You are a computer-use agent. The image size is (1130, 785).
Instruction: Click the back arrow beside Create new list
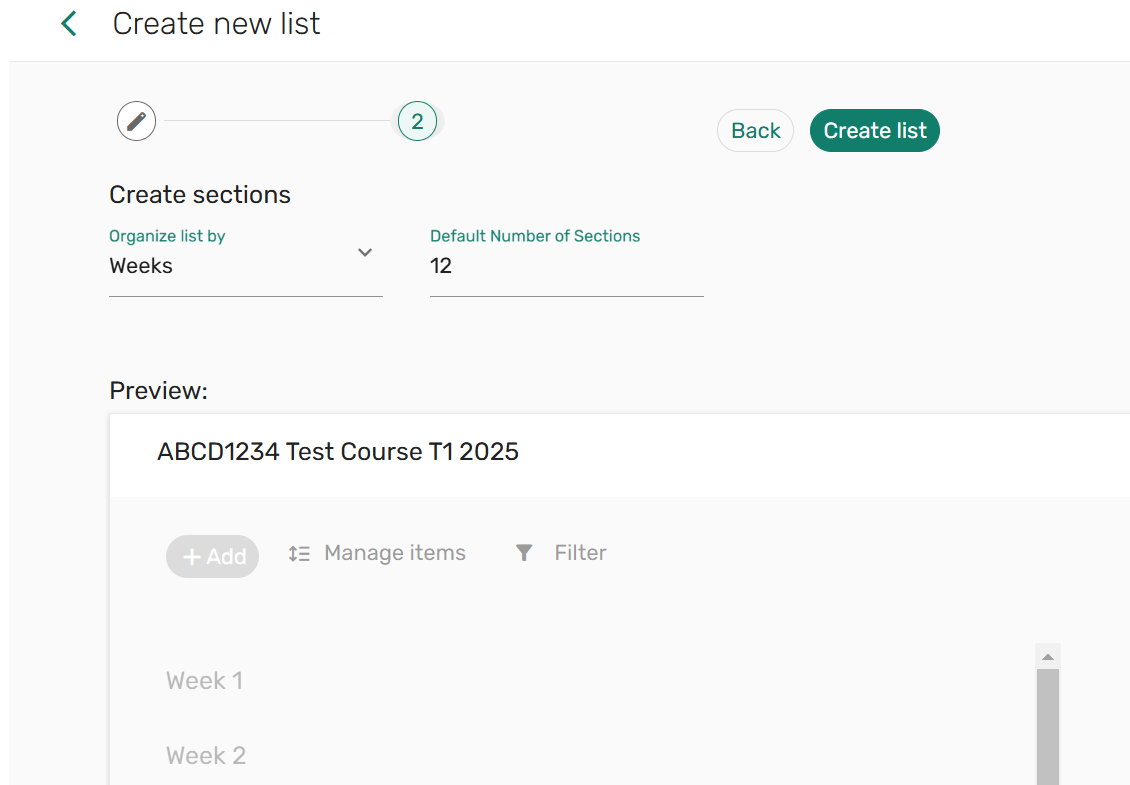click(x=68, y=23)
